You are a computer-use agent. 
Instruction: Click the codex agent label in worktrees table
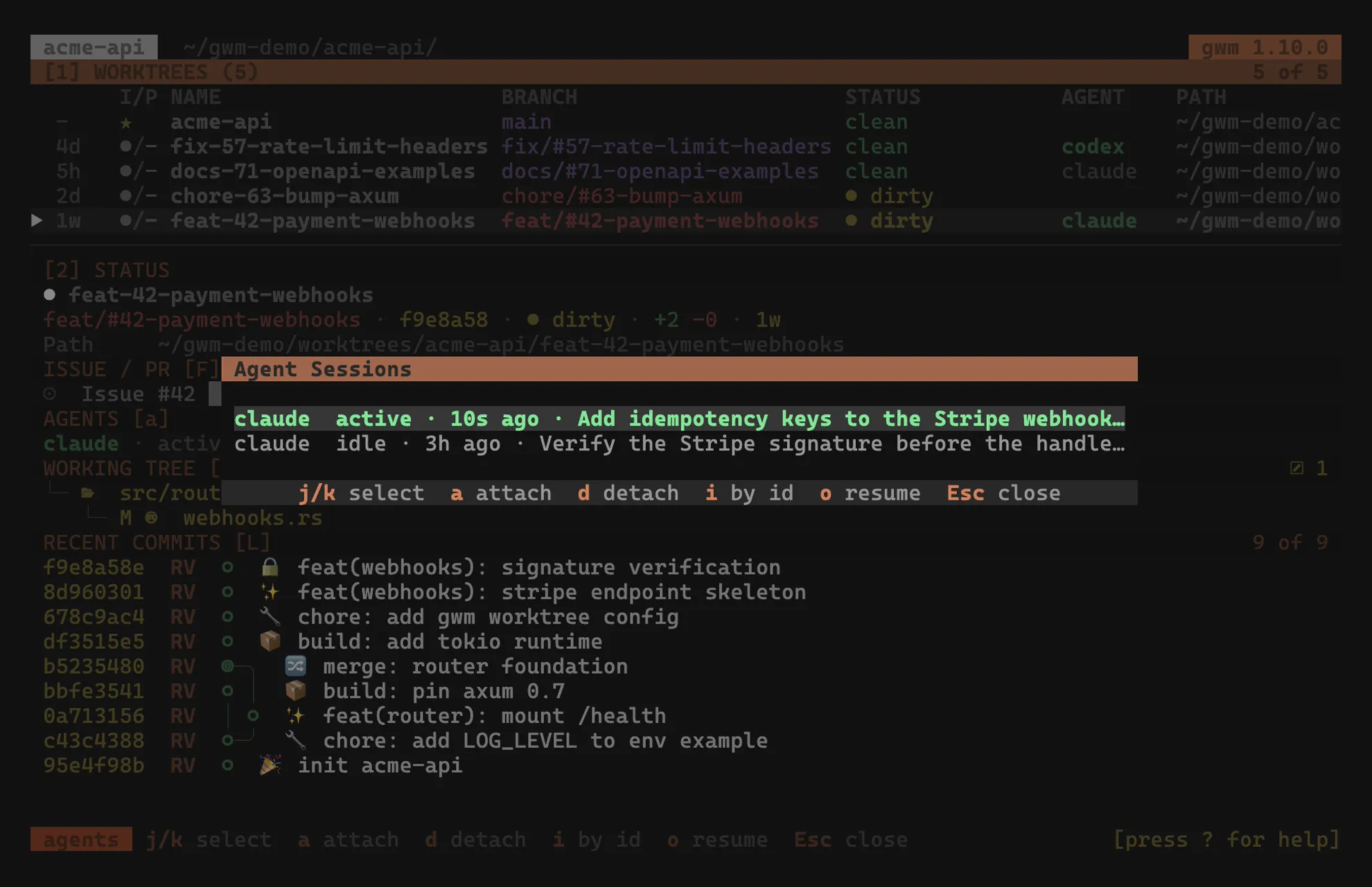1093,147
